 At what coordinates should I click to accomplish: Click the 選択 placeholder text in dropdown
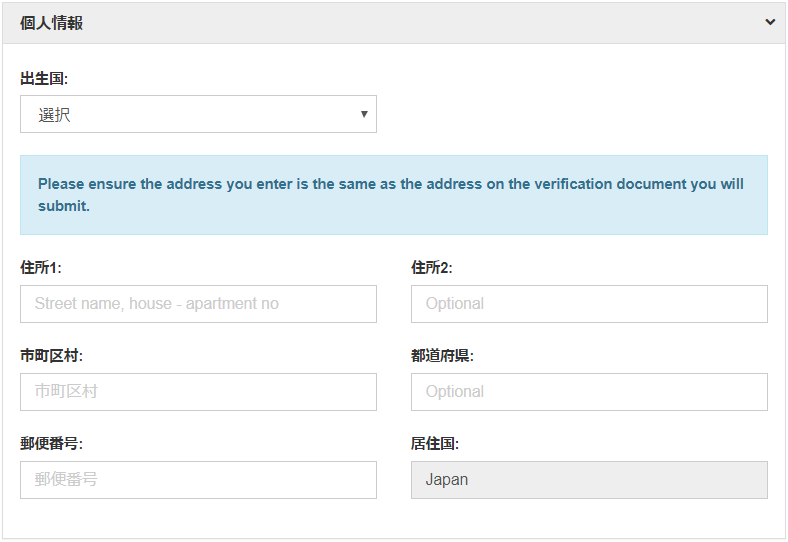[x=55, y=115]
